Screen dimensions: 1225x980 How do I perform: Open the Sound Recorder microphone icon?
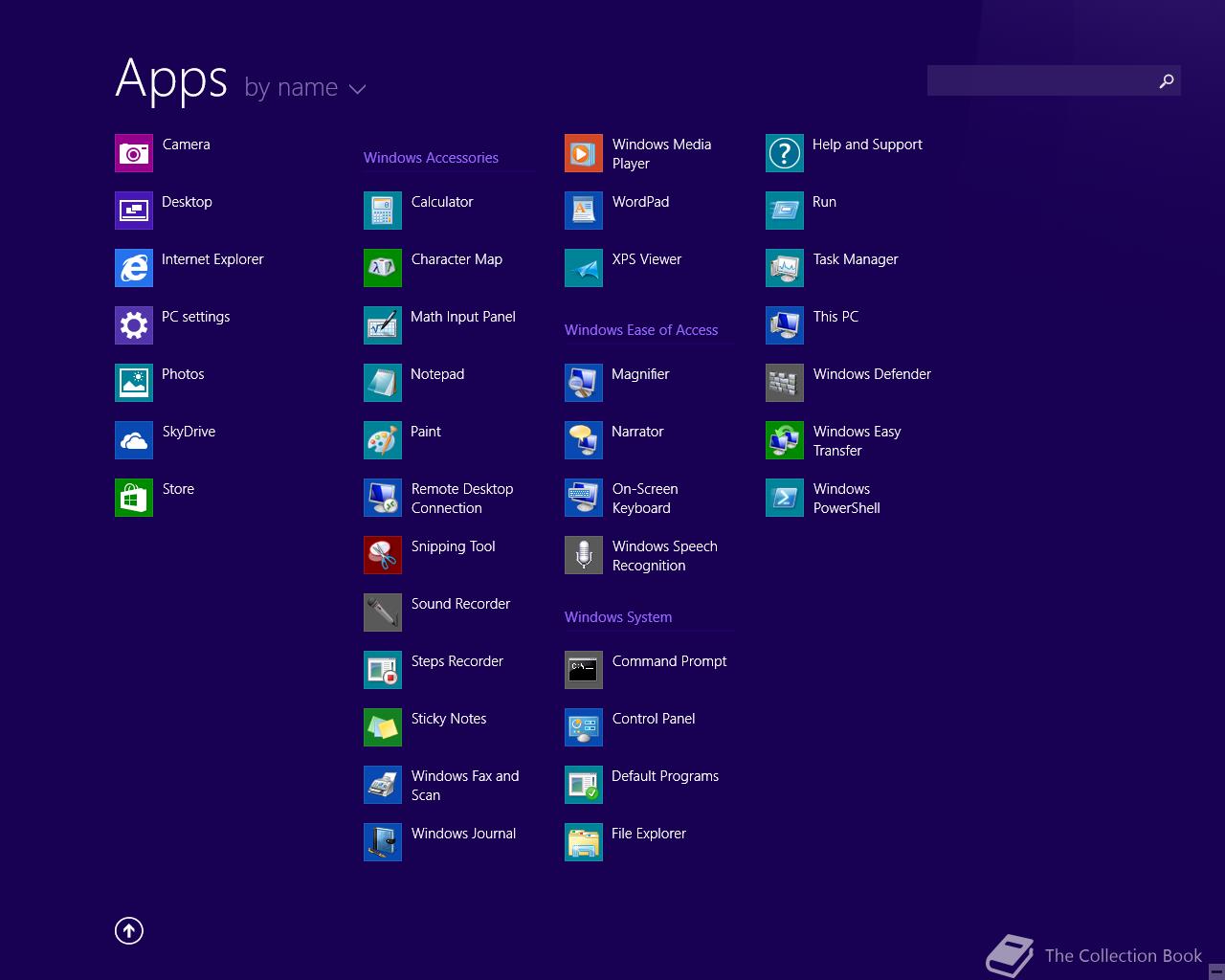pos(383,612)
